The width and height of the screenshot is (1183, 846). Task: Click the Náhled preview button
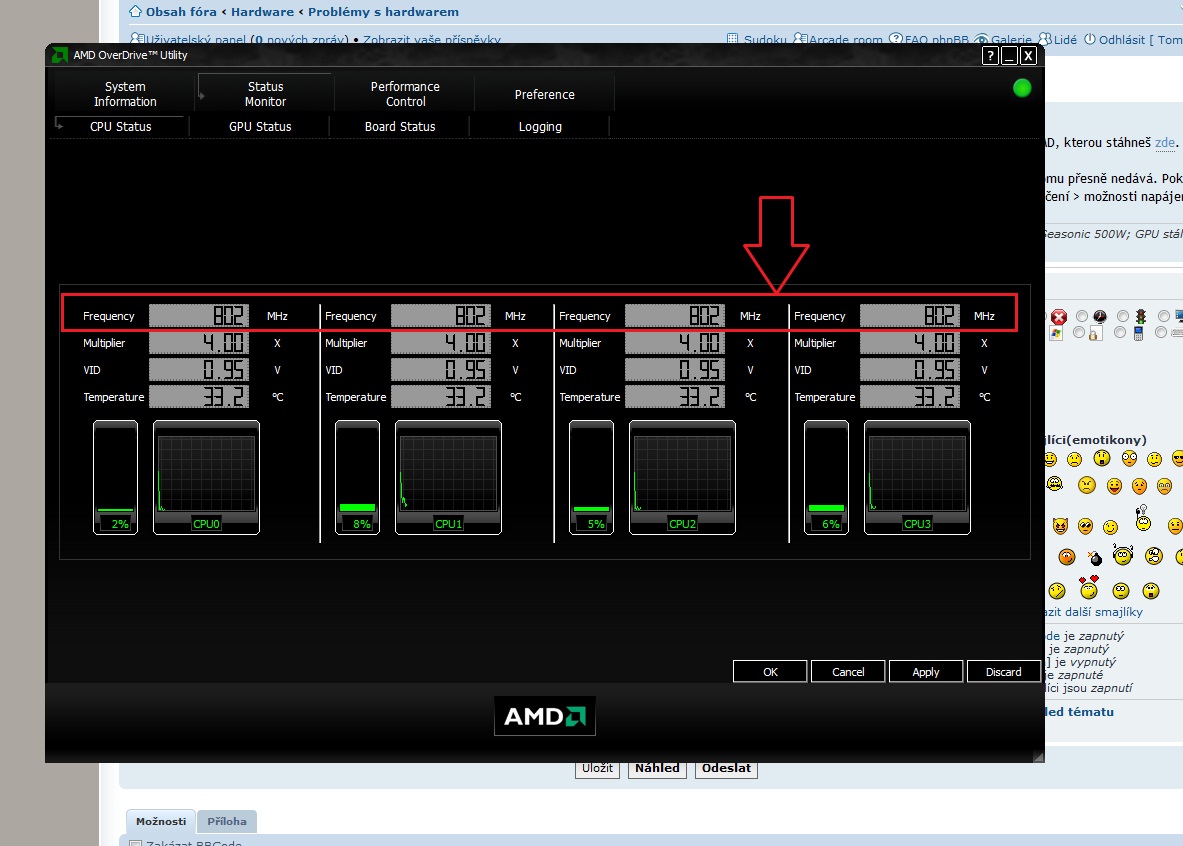point(657,768)
